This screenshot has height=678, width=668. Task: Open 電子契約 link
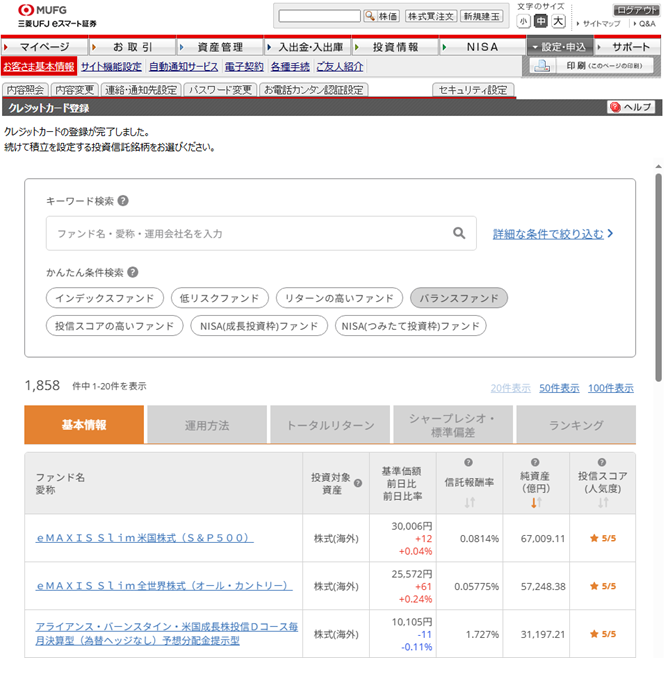coord(244,67)
